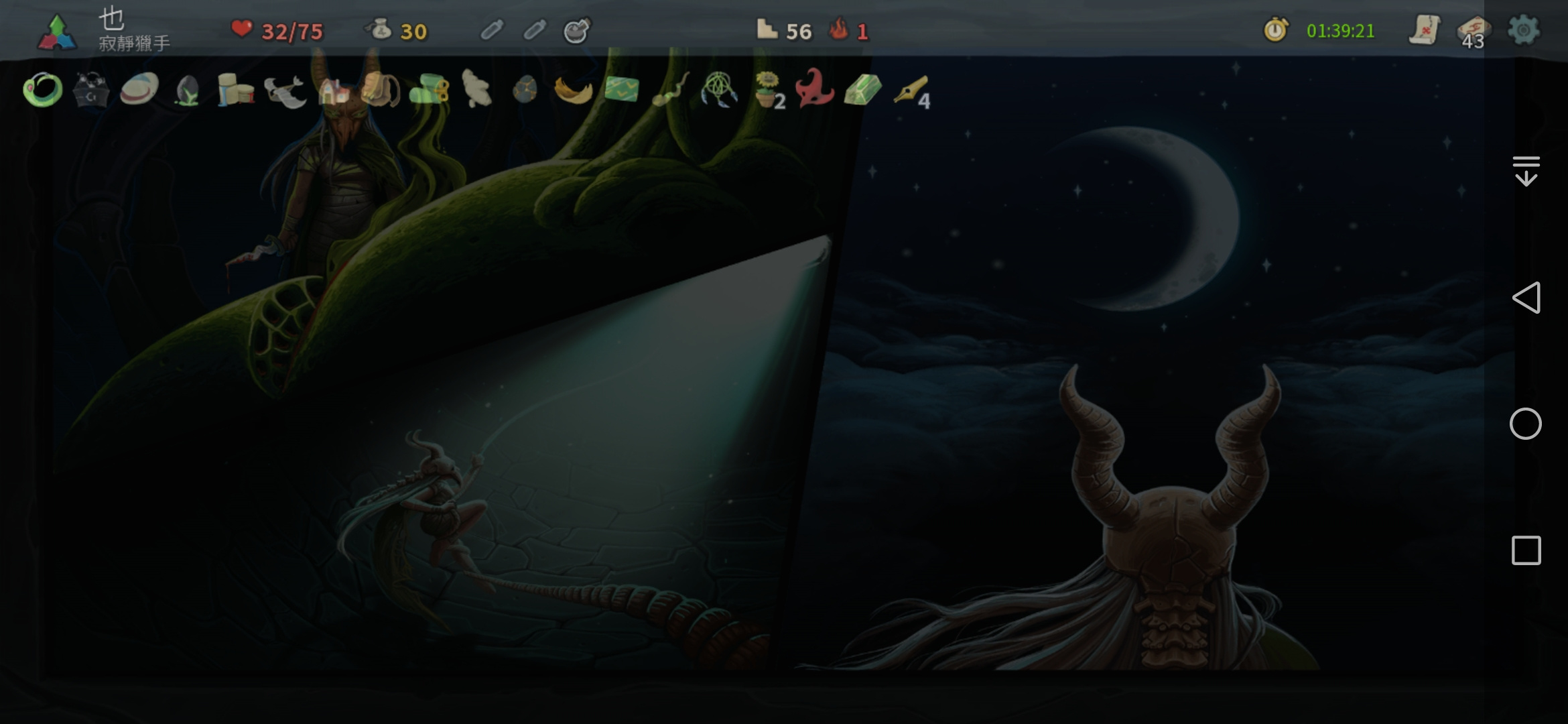Select the second empty potion slot
The image size is (1568, 724).
pyautogui.click(x=534, y=30)
